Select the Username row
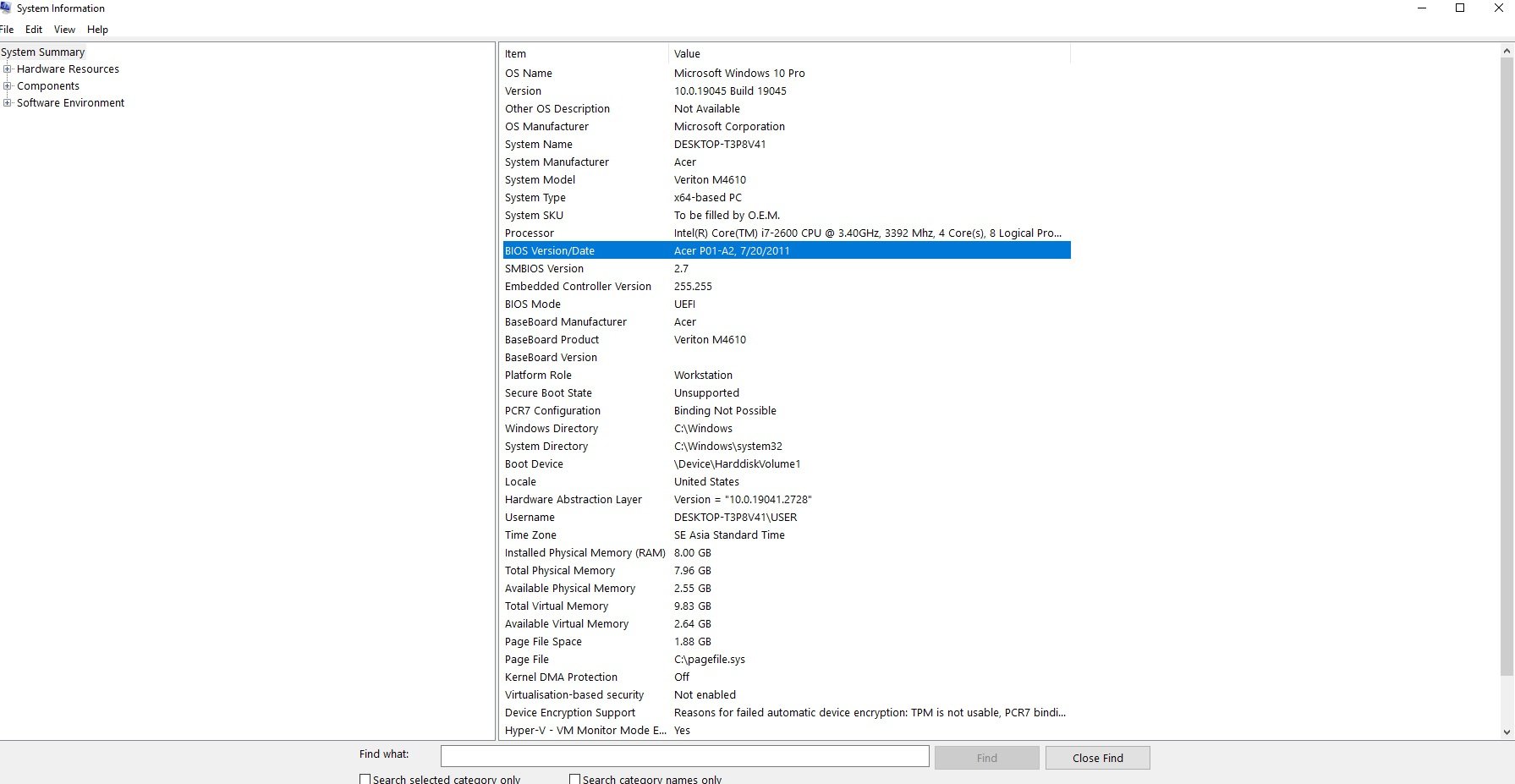This screenshot has height=784, width=1515. pos(787,518)
